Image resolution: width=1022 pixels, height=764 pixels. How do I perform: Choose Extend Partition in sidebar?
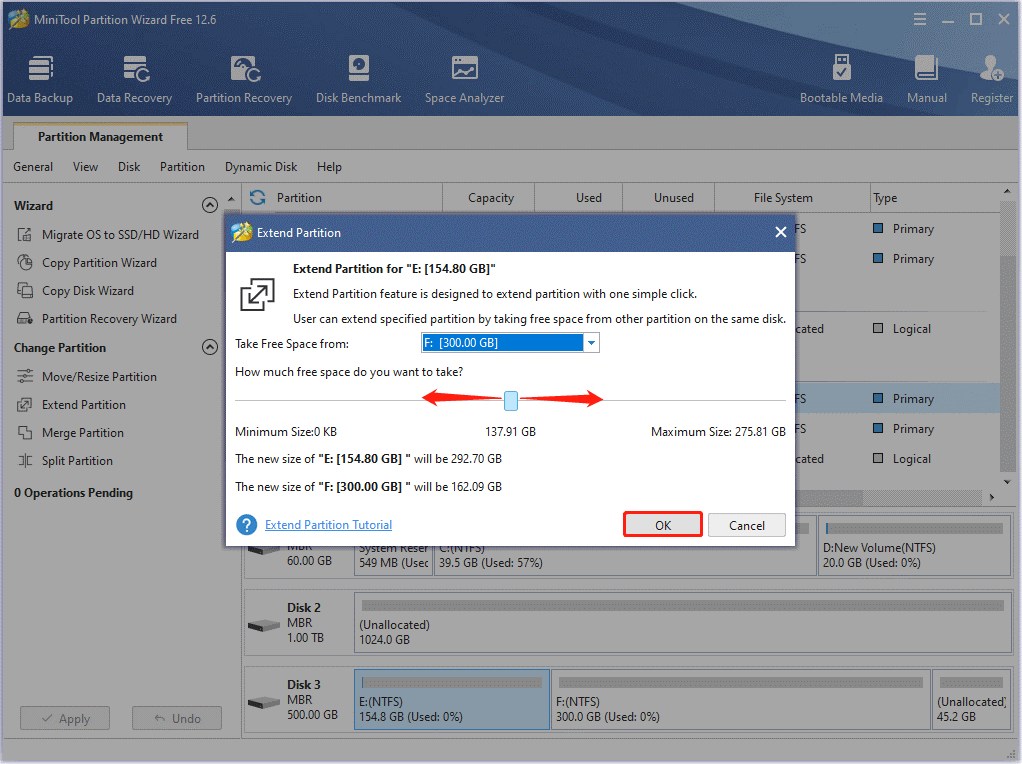coord(72,405)
